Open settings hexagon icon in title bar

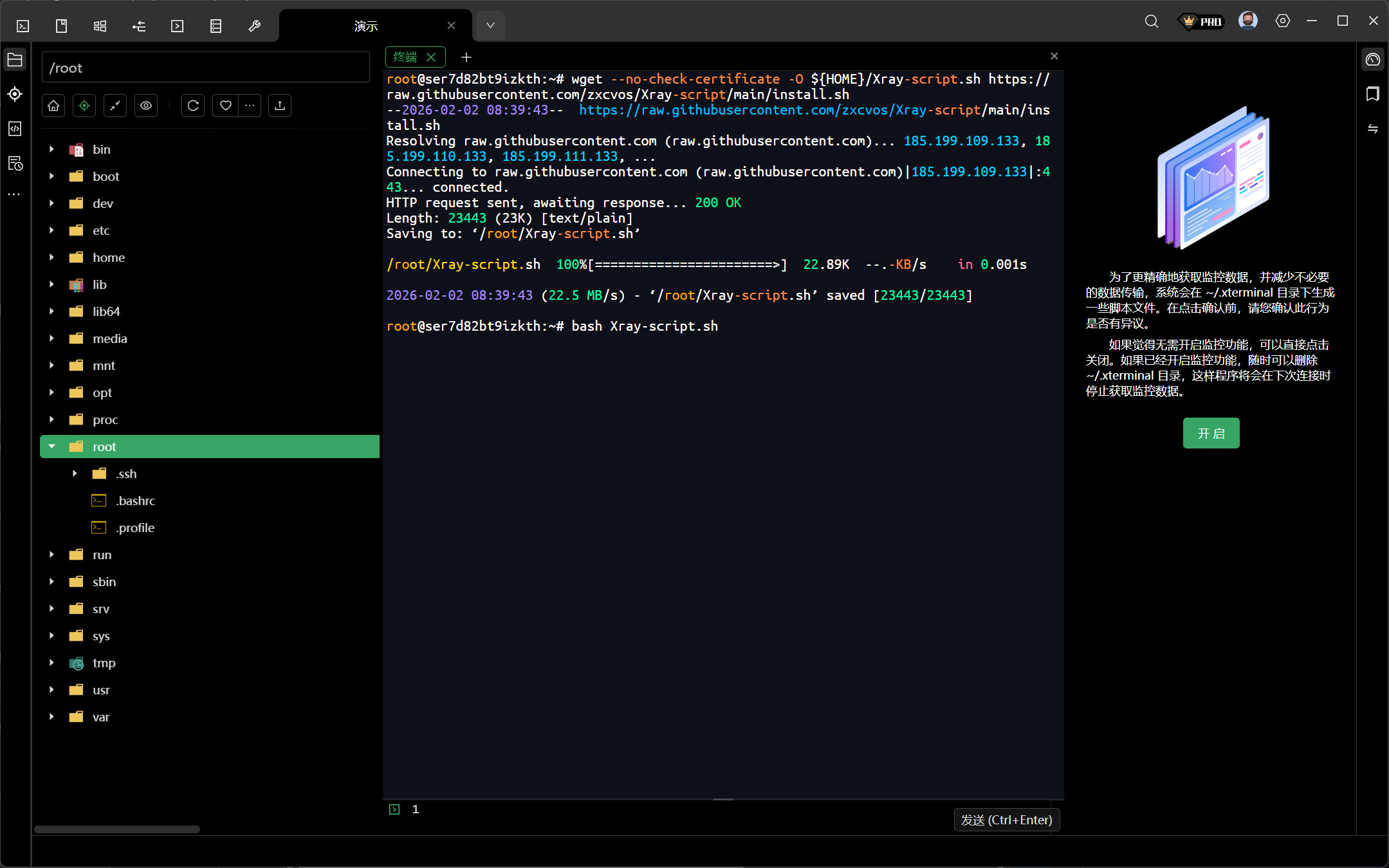[x=1282, y=21]
